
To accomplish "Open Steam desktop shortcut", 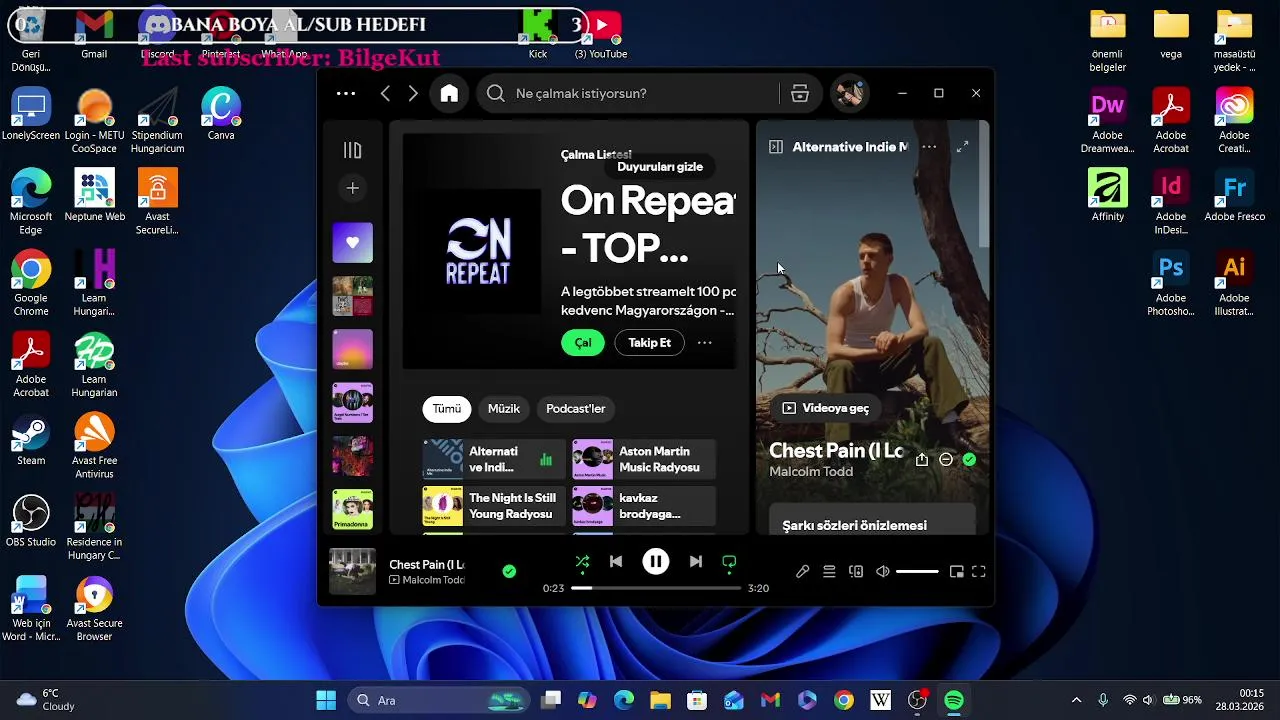I will (31, 441).
